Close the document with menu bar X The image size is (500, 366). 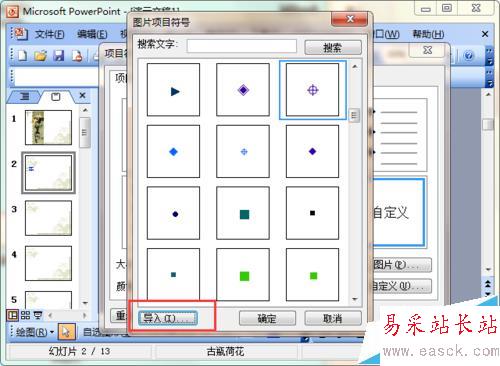[485, 34]
